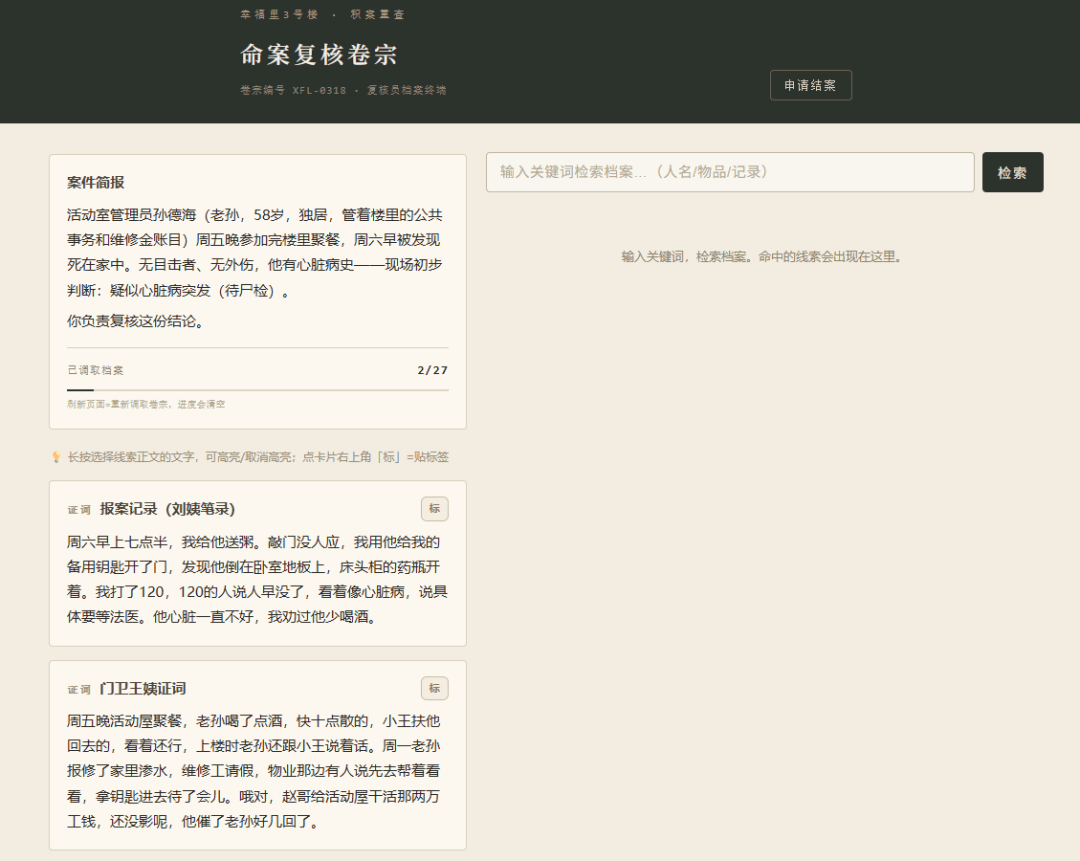Viewport: 1080px width, 861px height.
Task: Click the 刷新页面 refresh notice text
Action: [146, 404]
